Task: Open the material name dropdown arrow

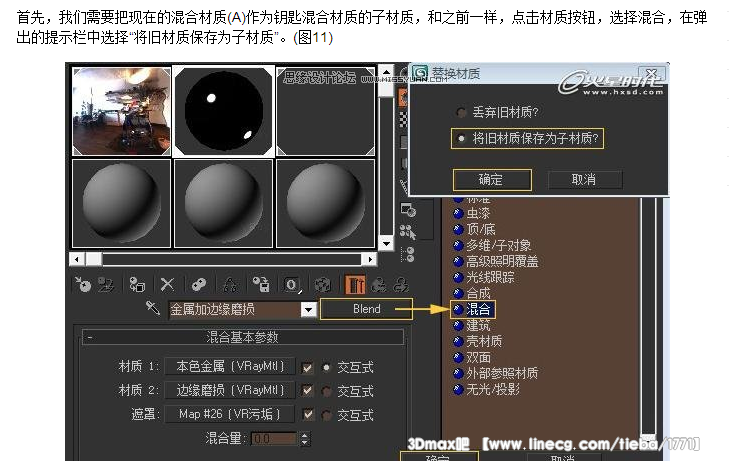Action: (x=308, y=310)
